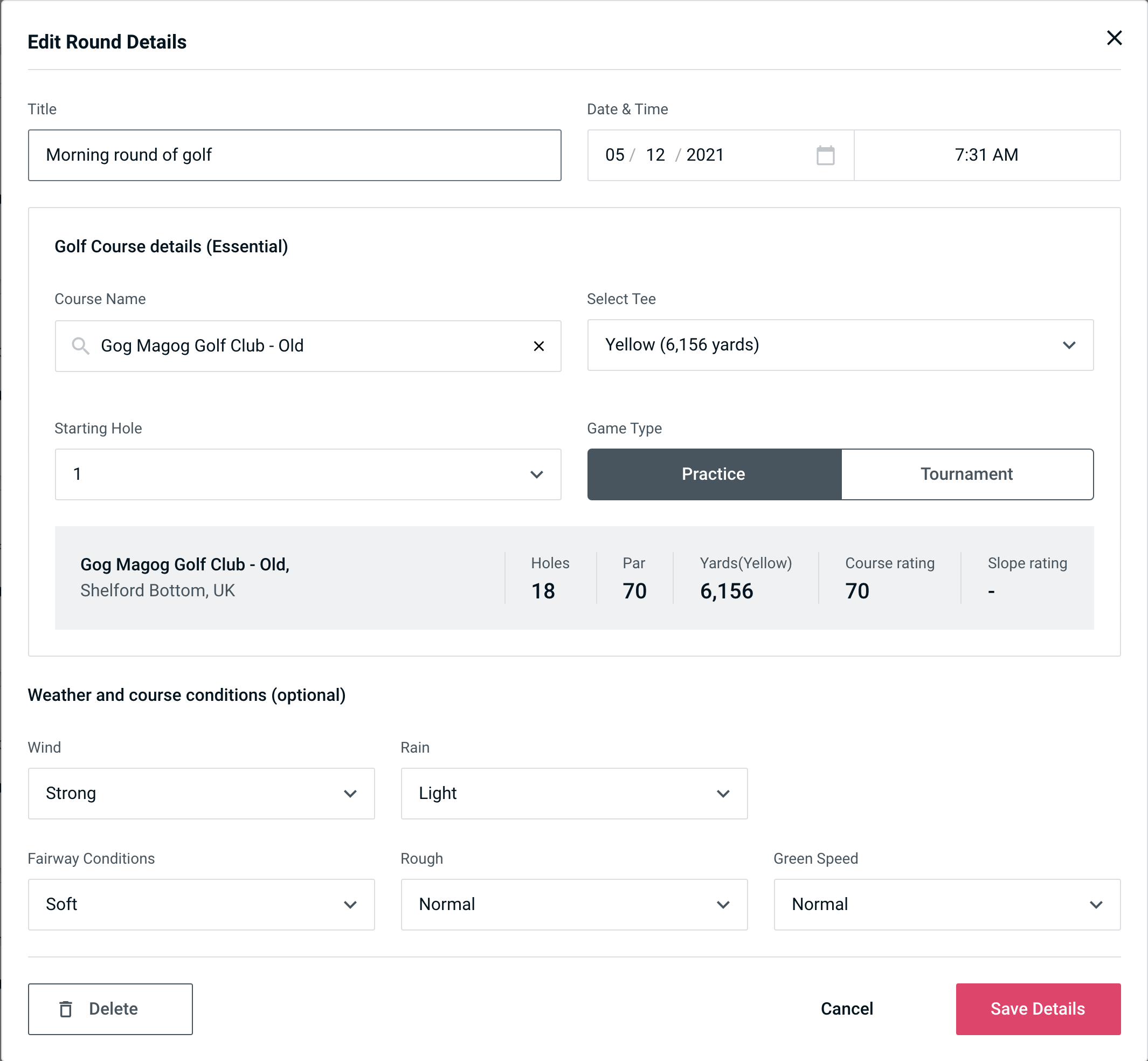Click the clear (X) icon on course name
The width and height of the screenshot is (1148, 1061).
539,346
